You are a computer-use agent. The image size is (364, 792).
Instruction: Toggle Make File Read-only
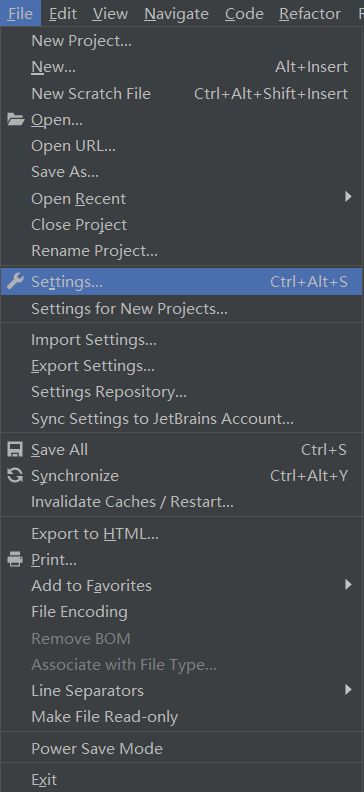point(181,717)
